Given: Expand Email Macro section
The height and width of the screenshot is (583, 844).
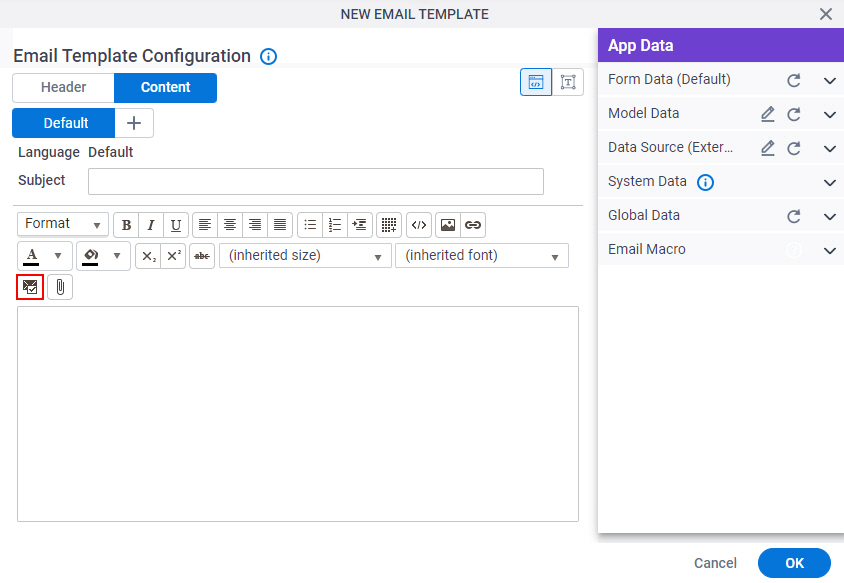Looking at the screenshot, I should click(x=829, y=250).
